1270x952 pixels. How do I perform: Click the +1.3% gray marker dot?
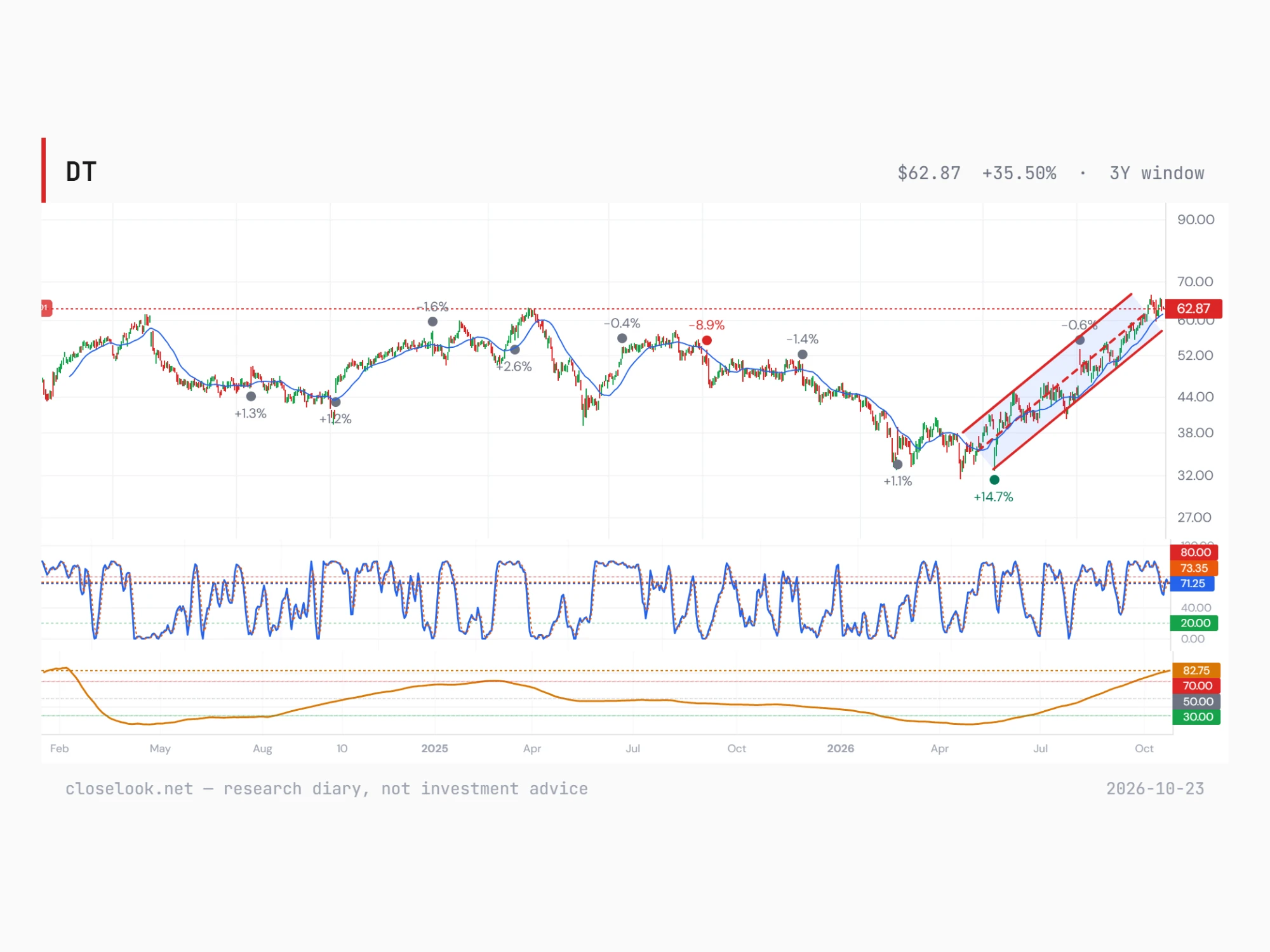[251, 397]
